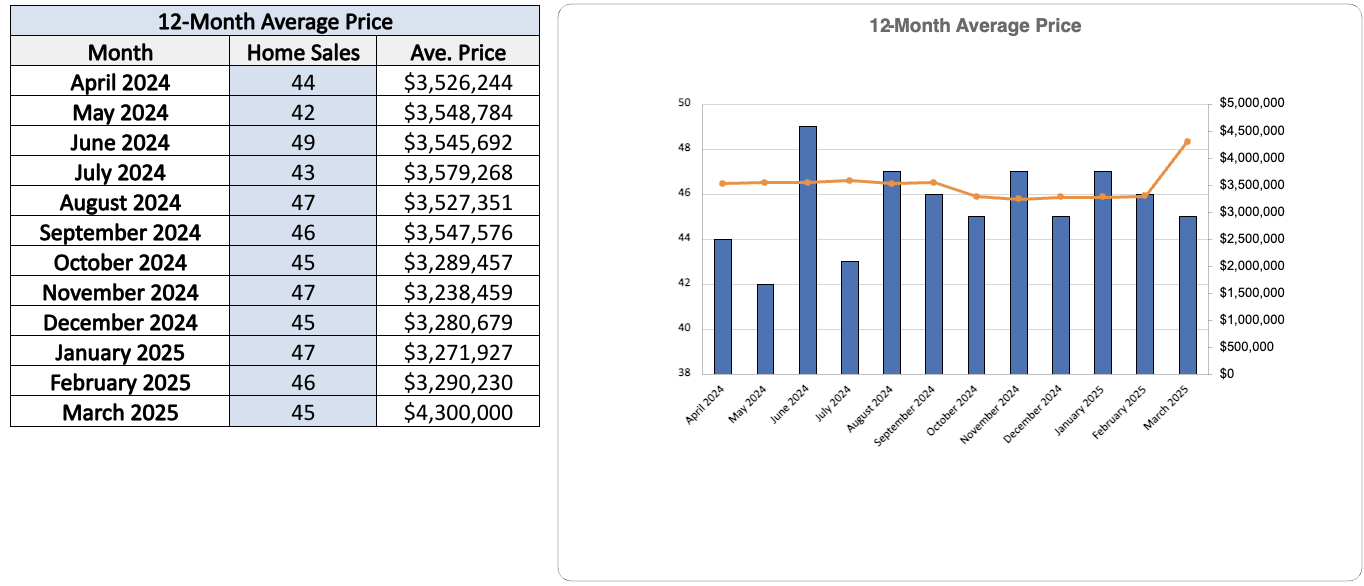Click the price cell $3,547,576
The height and width of the screenshot is (586, 1364).
[x=458, y=232]
